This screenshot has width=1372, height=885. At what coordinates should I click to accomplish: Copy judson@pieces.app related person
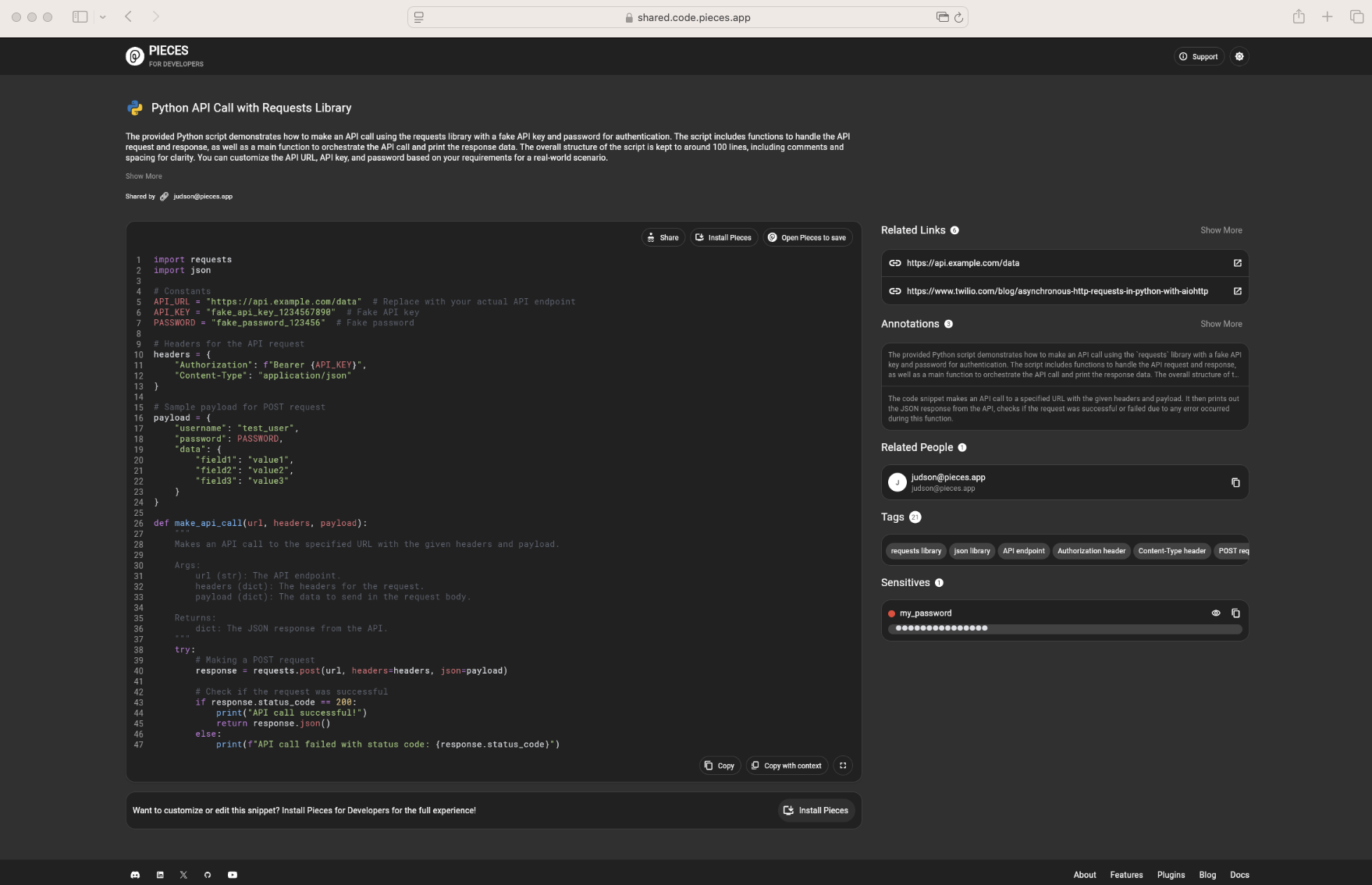[x=1235, y=482]
